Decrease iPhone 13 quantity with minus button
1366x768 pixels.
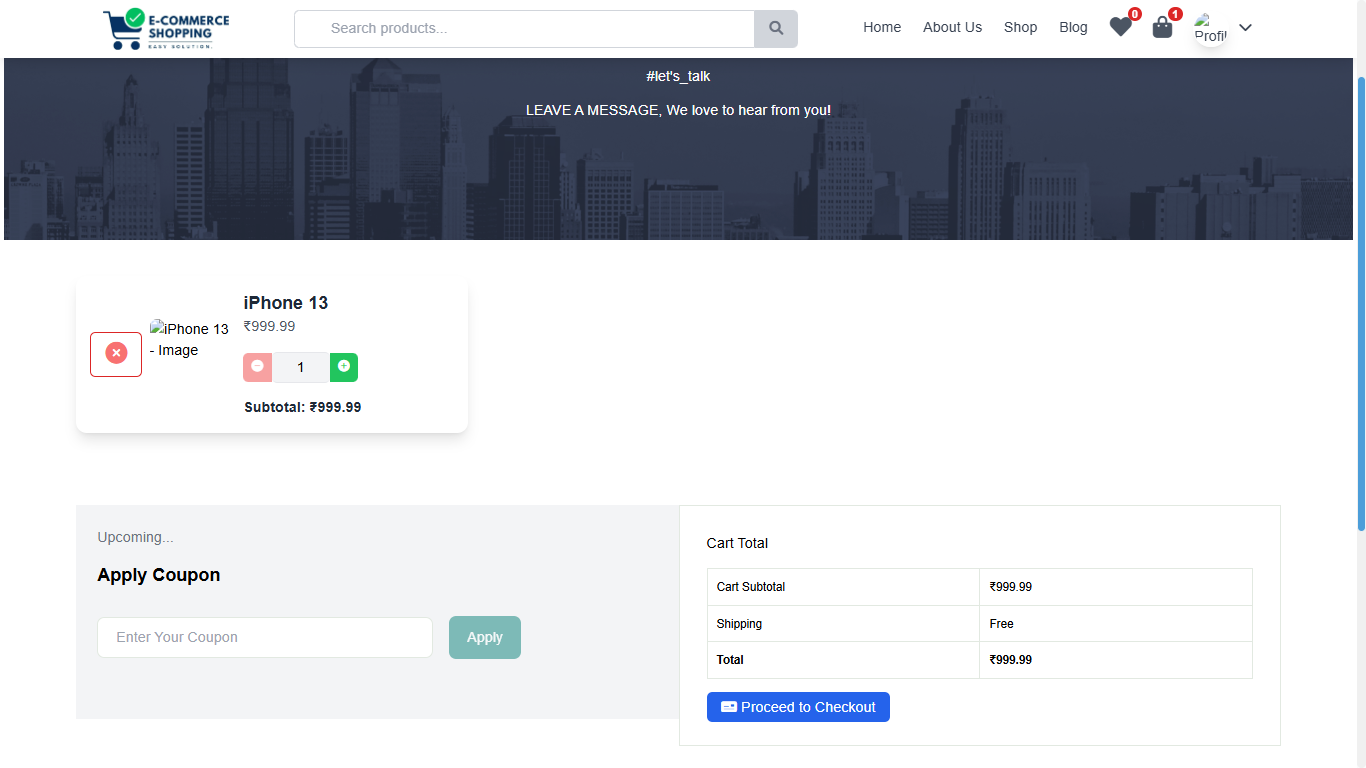pos(258,367)
